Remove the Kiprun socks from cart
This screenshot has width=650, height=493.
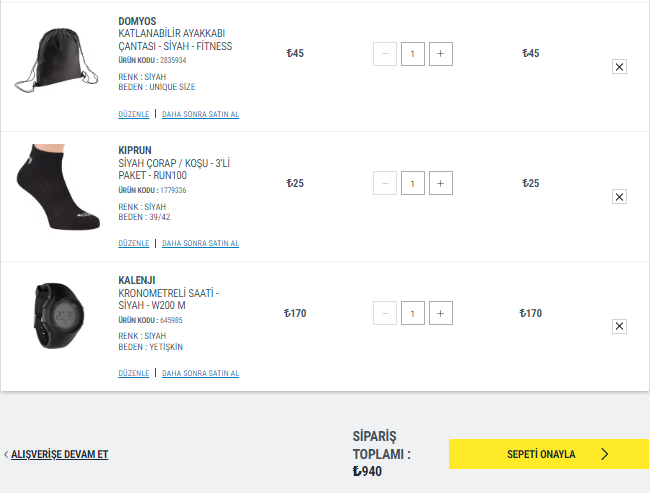pyautogui.click(x=619, y=197)
